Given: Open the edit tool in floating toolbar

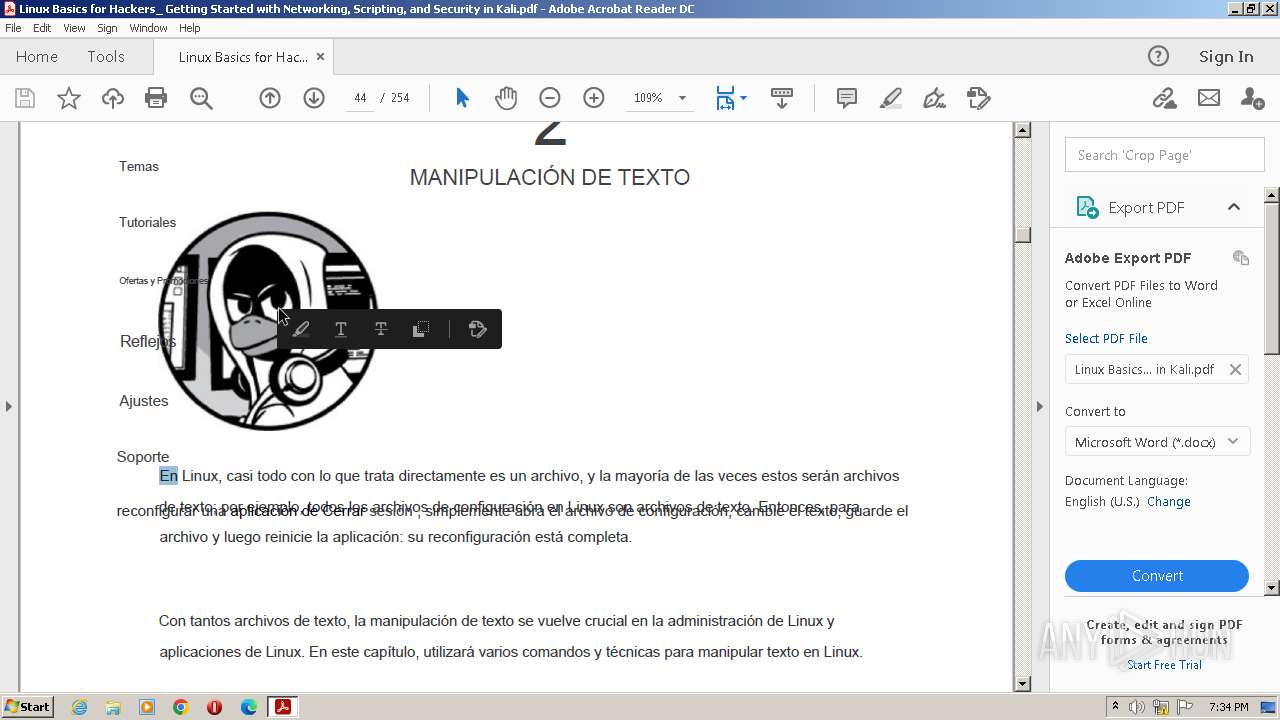Looking at the screenshot, I should [478, 329].
